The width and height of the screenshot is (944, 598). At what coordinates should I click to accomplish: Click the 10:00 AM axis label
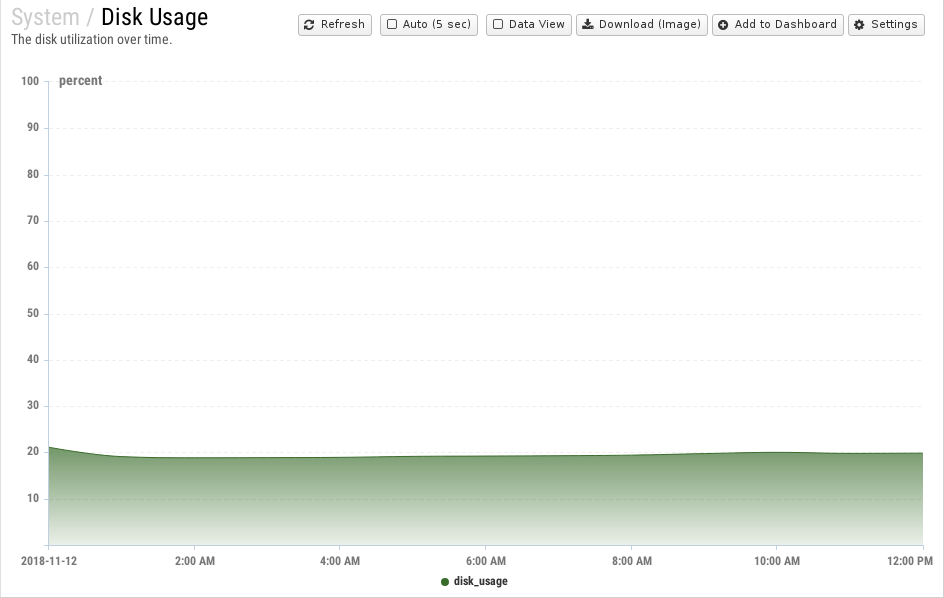tap(777, 561)
